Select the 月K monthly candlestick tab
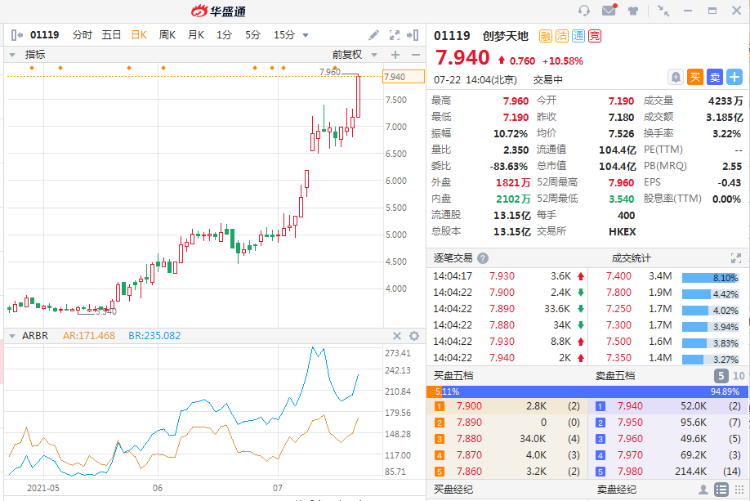Image resolution: width=750 pixels, height=501 pixels. (x=196, y=35)
